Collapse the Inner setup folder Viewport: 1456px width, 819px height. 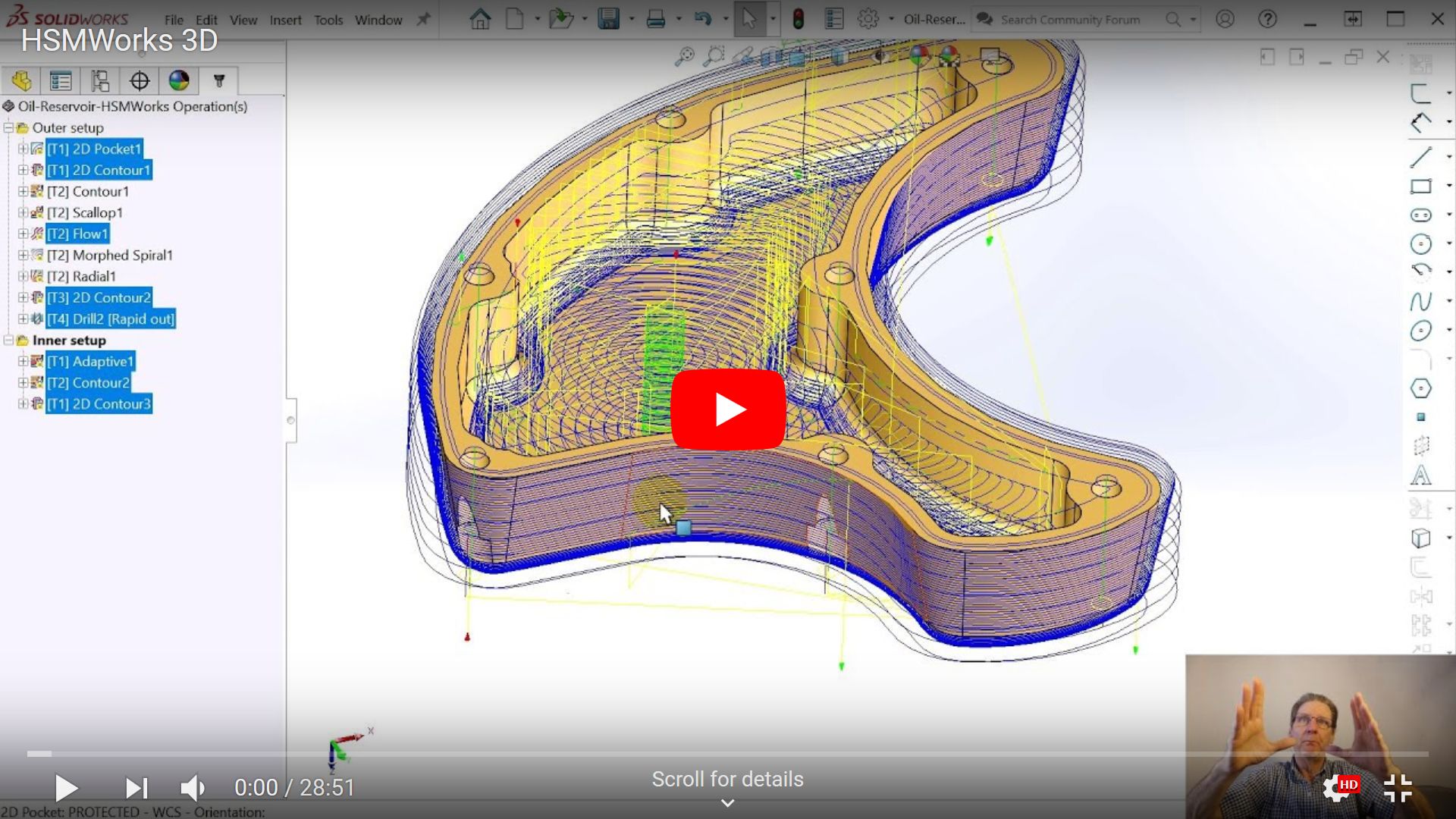tap(8, 340)
